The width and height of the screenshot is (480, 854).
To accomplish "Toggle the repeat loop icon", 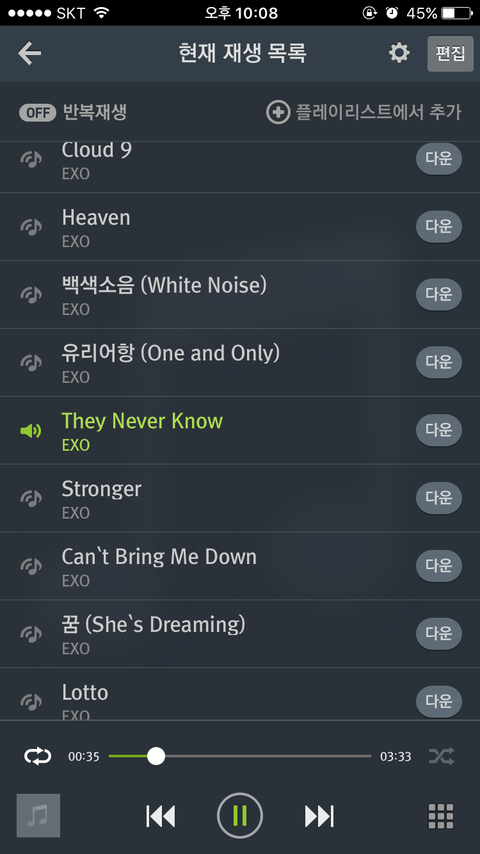I will pyautogui.click(x=38, y=756).
